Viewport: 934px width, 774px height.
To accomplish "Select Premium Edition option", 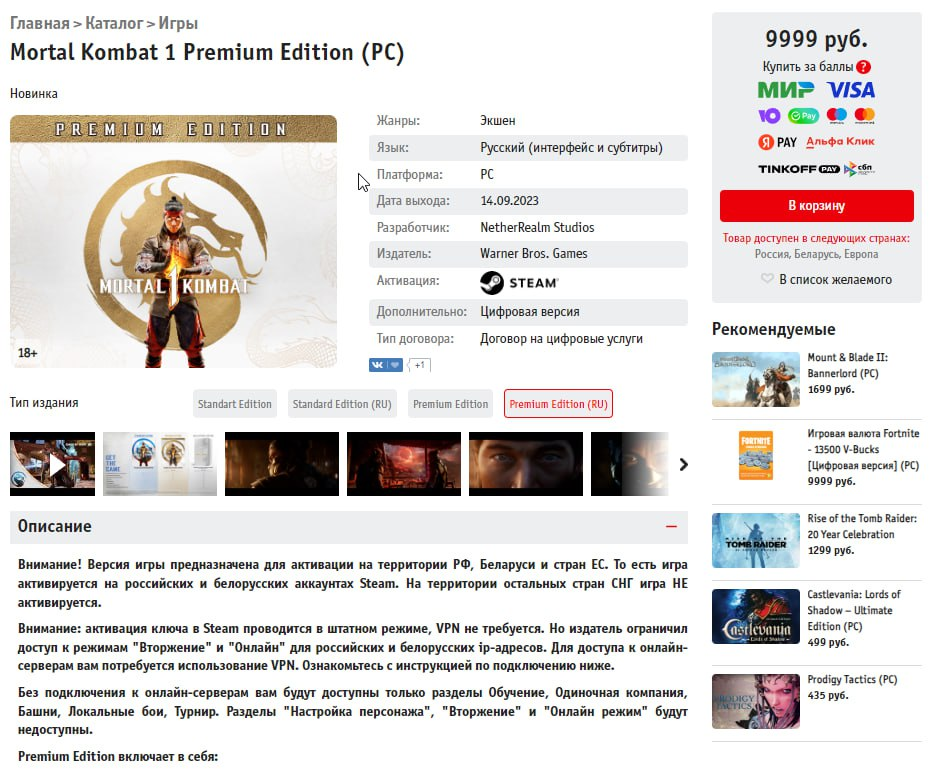I will tap(450, 404).
